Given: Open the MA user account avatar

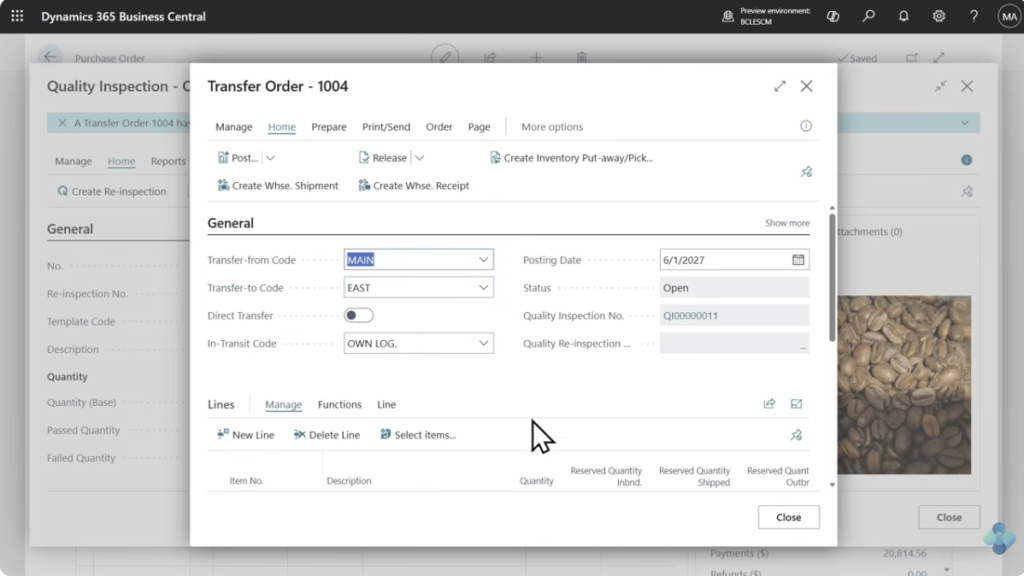Looking at the screenshot, I should 1009,16.
